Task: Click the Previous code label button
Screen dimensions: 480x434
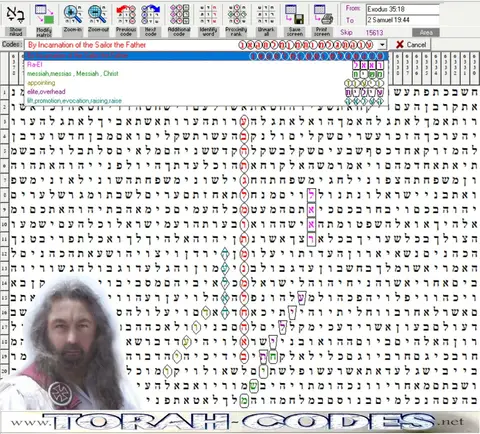Action: (x=126, y=32)
